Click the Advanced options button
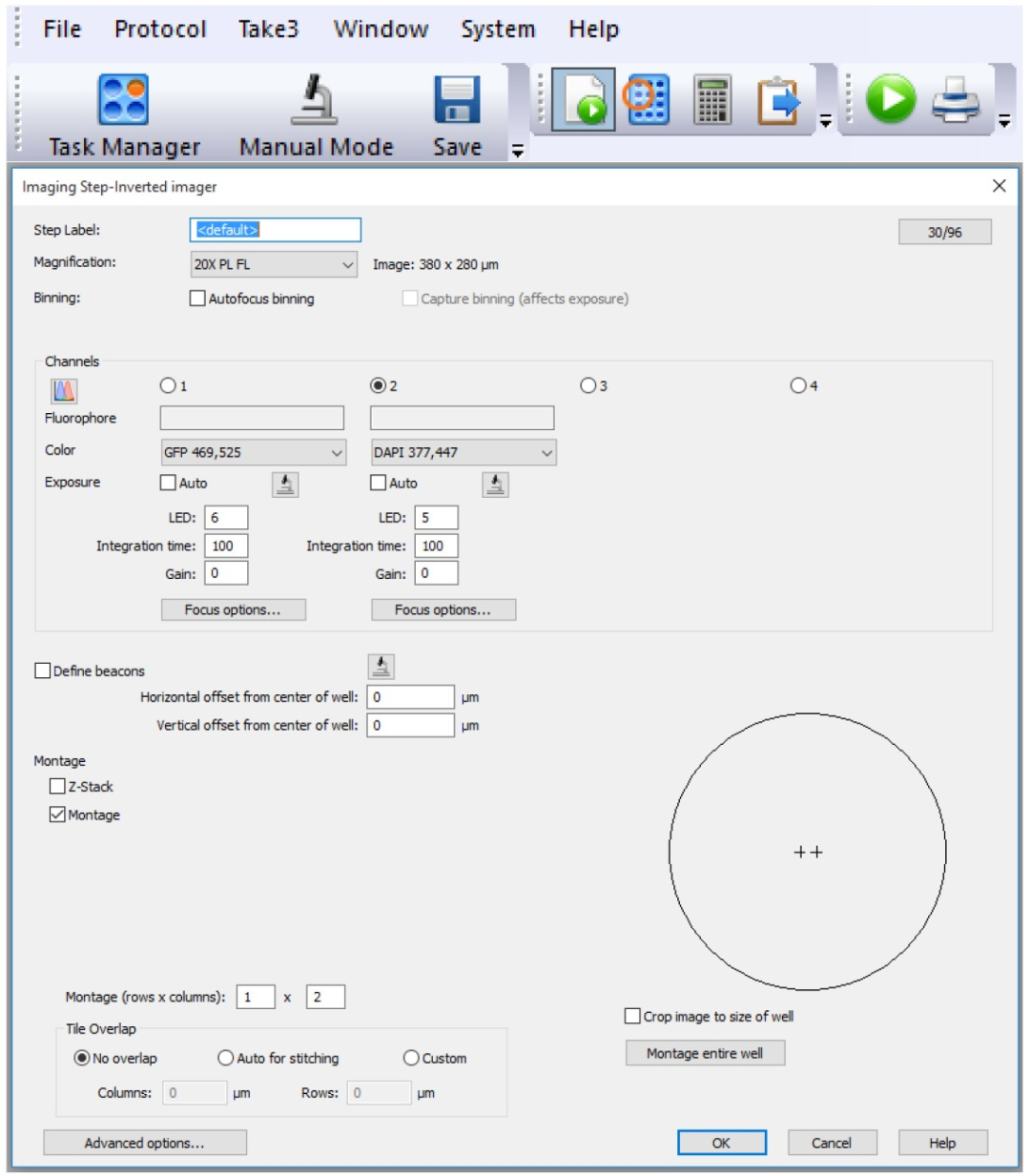The height and width of the screenshot is (1176, 1030). tap(145, 1143)
